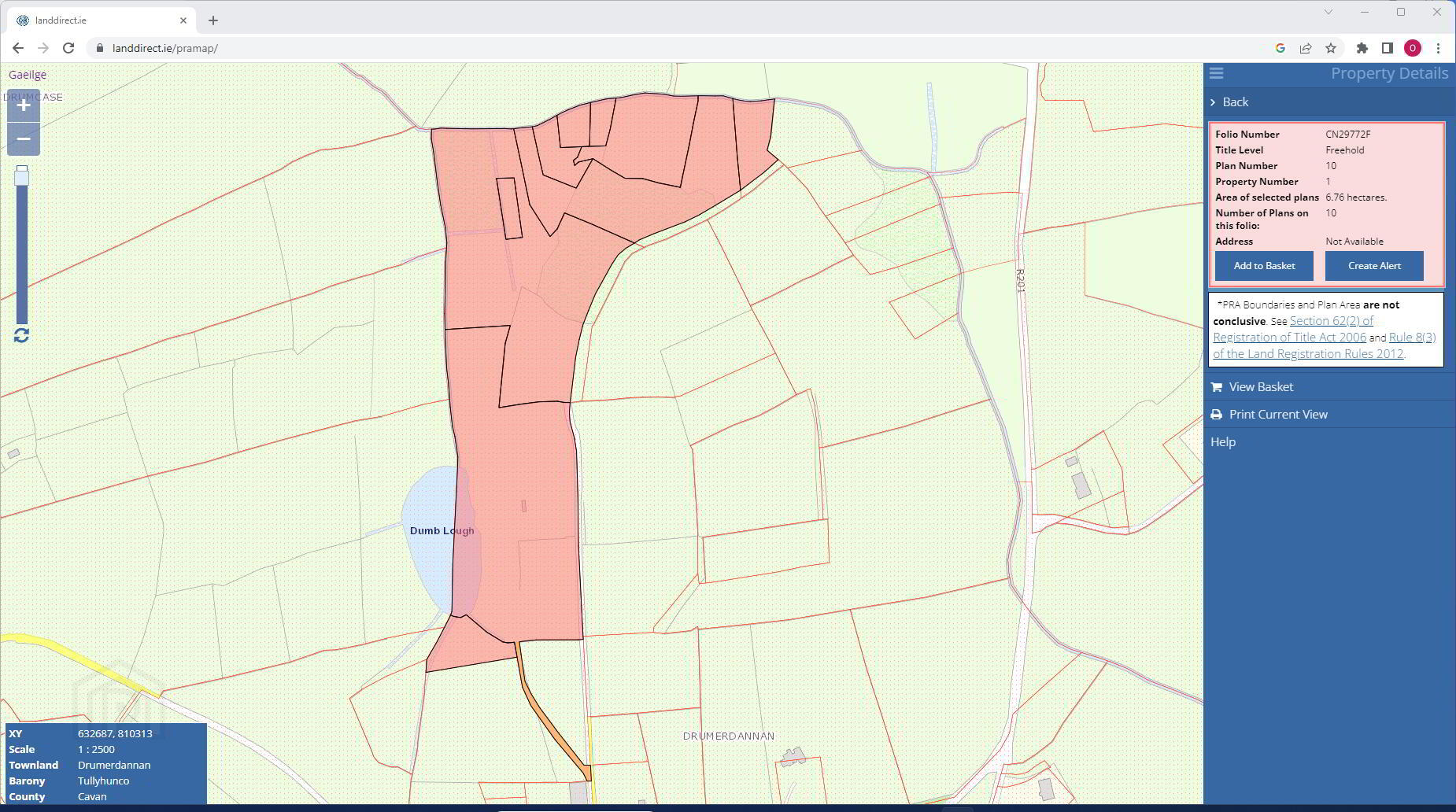Screen dimensions: 1456x812
Task: Open the browser extensions puzzle icon
Action: click(1362, 48)
